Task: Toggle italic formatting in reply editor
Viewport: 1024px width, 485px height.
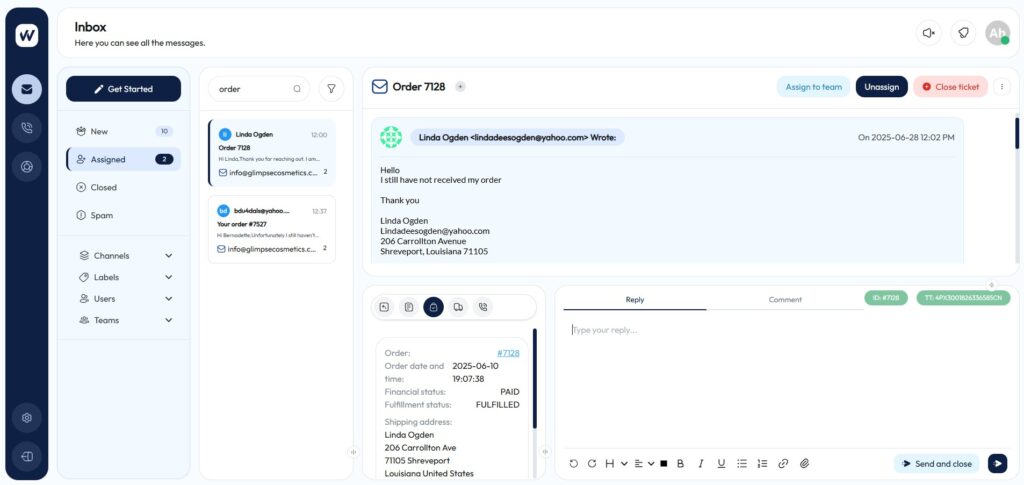Action: [701, 463]
